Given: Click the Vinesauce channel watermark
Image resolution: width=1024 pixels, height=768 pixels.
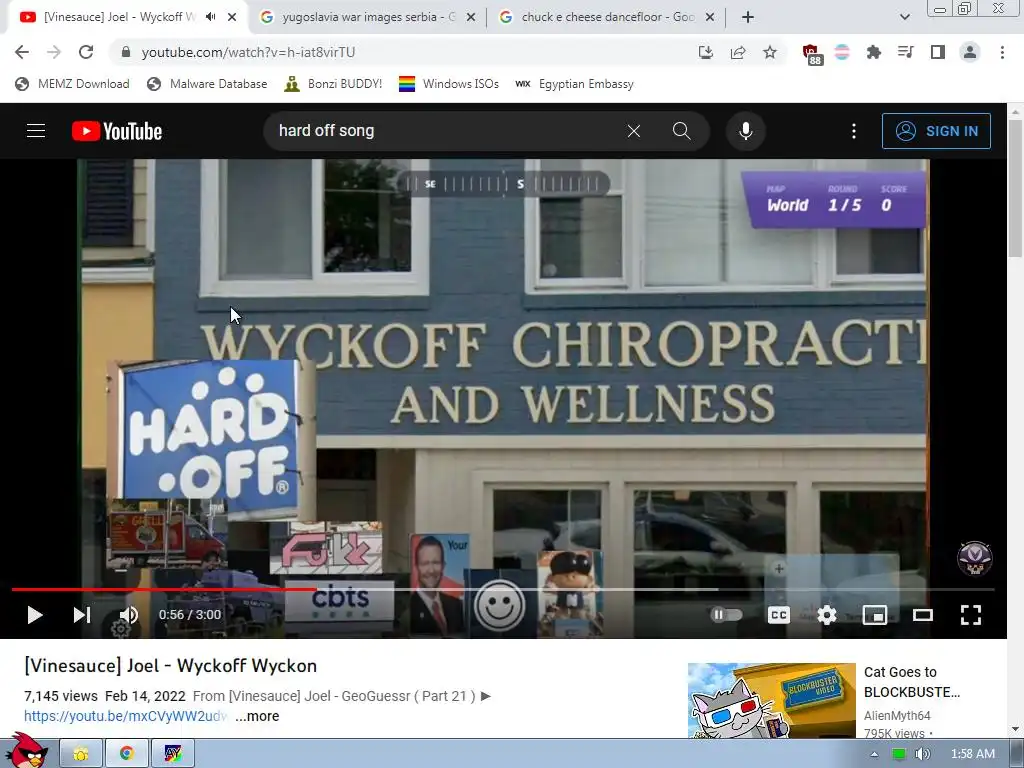Looking at the screenshot, I should pyautogui.click(x=974, y=558).
